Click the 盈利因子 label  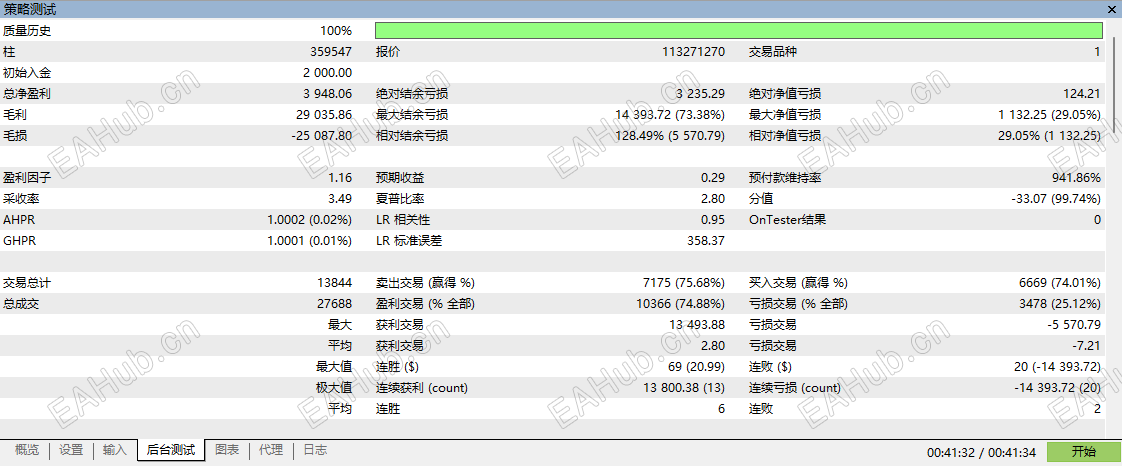pyautogui.click(x=27, y=178)
